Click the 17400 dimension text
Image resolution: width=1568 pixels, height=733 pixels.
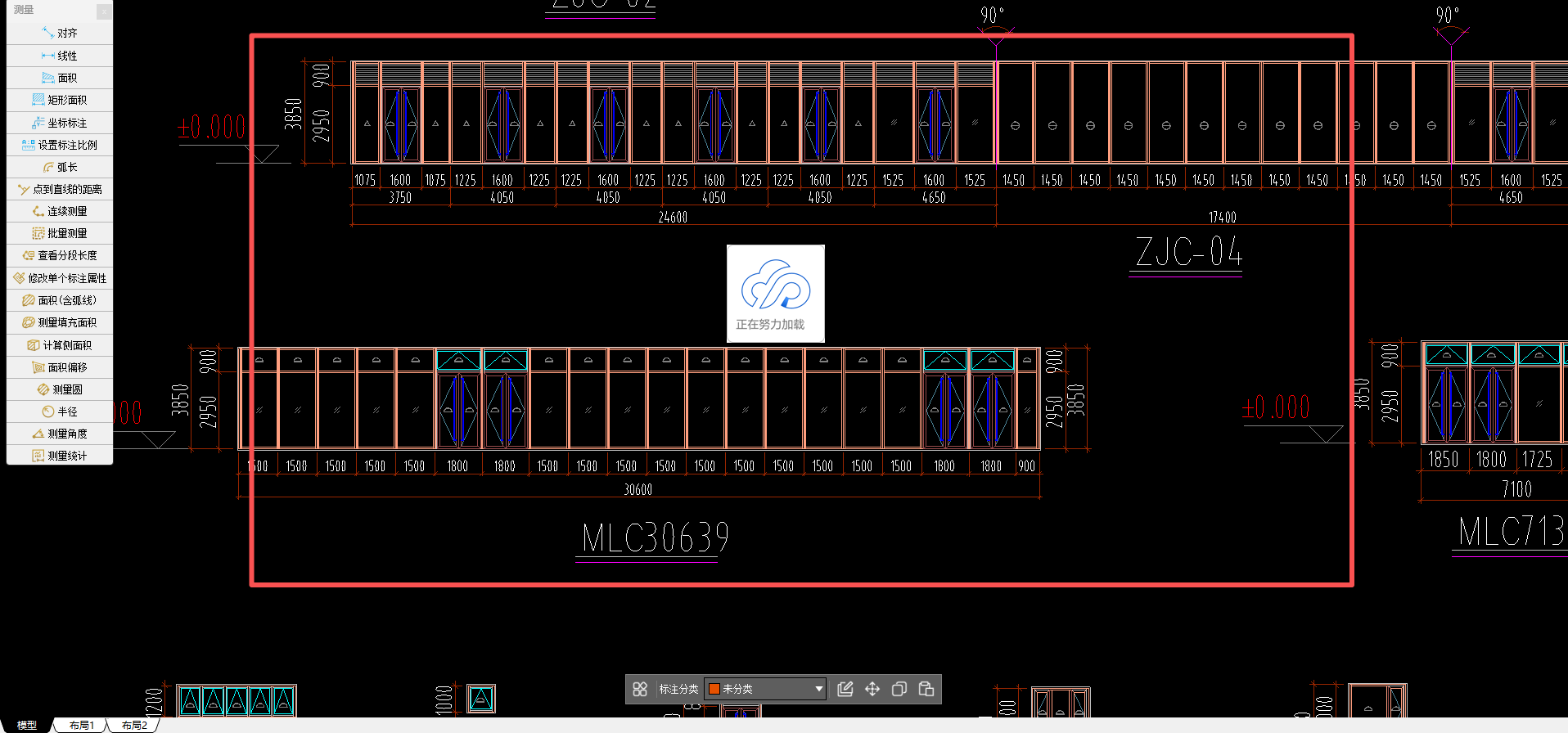[x=1222, y=218]
